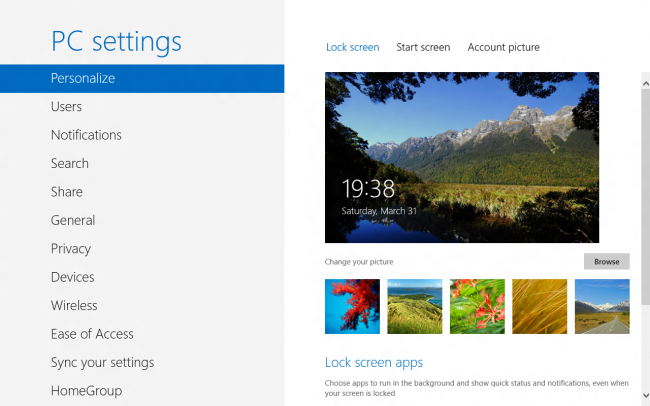
Task: Click the Change your picture label
Action: click(359, 262)
